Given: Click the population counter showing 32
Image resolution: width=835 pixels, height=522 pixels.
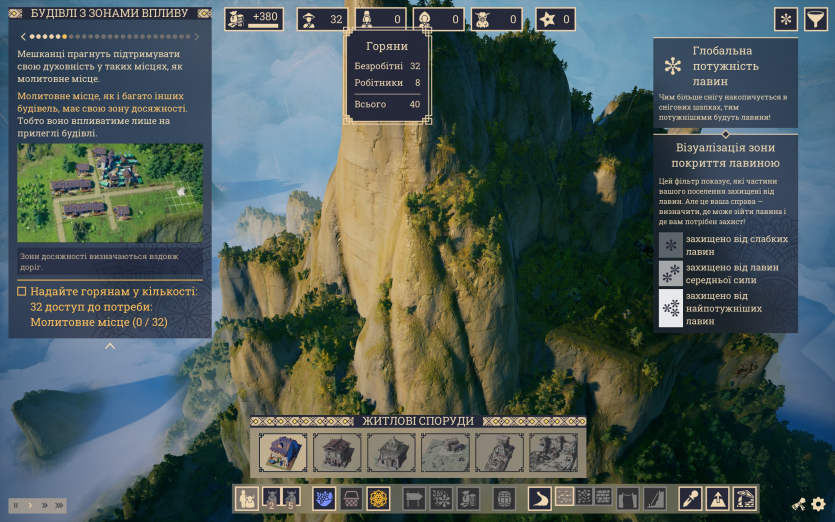Looking at the screenshot, I should pyautogui.click(x=322, y=19).
